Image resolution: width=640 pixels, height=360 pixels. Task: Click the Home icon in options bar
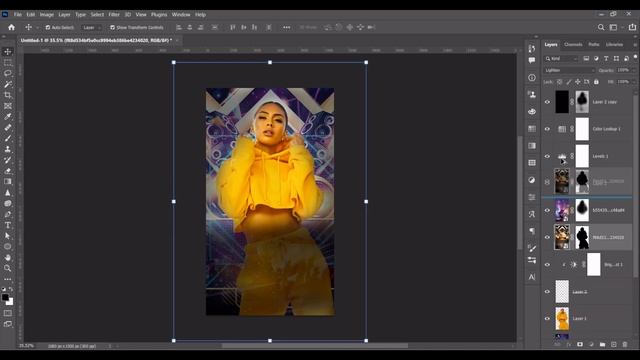(x=11, y=27)
